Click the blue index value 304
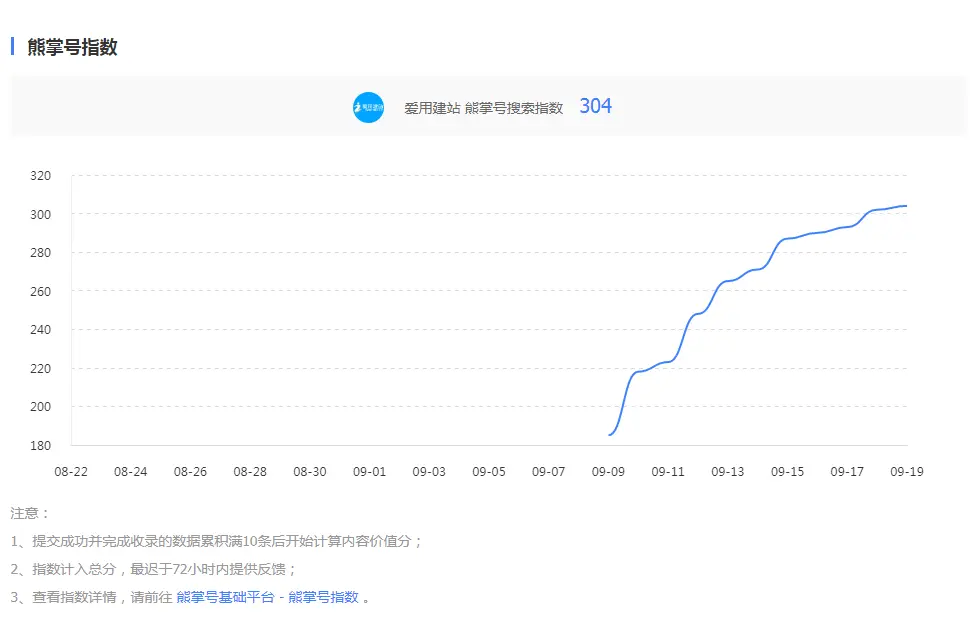The height and width of the screenshot is (621, 970). point(595,106)
